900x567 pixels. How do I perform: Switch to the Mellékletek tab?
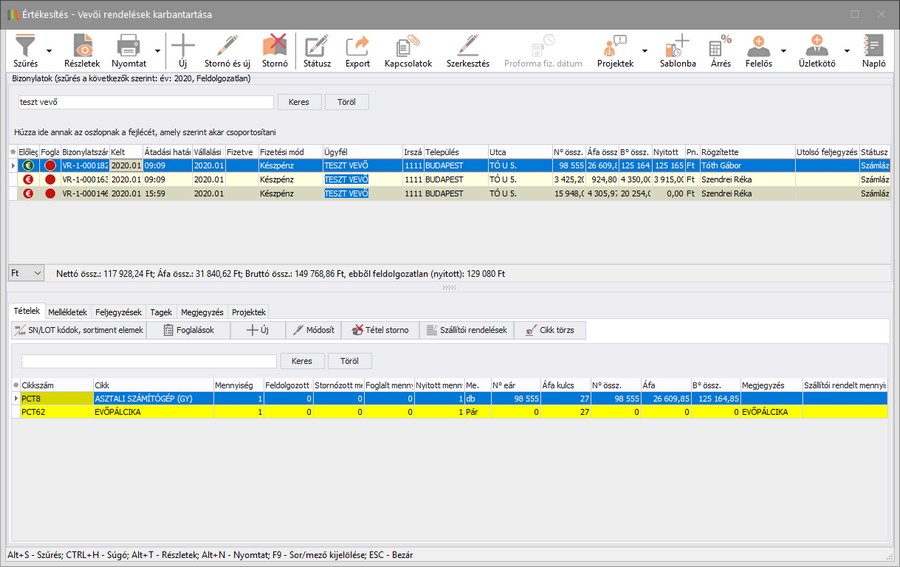(68, 312)
